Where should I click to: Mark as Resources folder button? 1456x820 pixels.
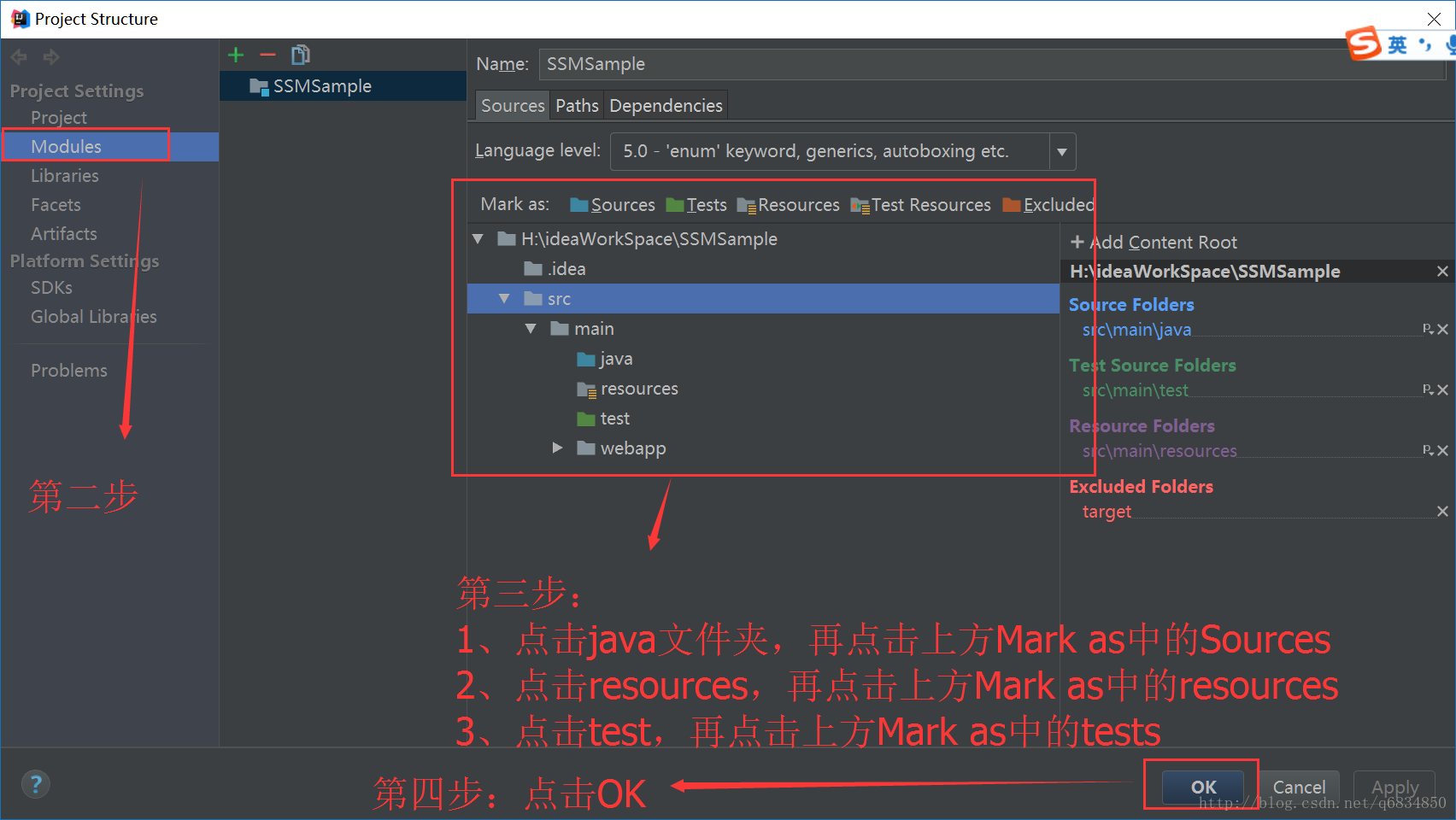tap(789, 205)
